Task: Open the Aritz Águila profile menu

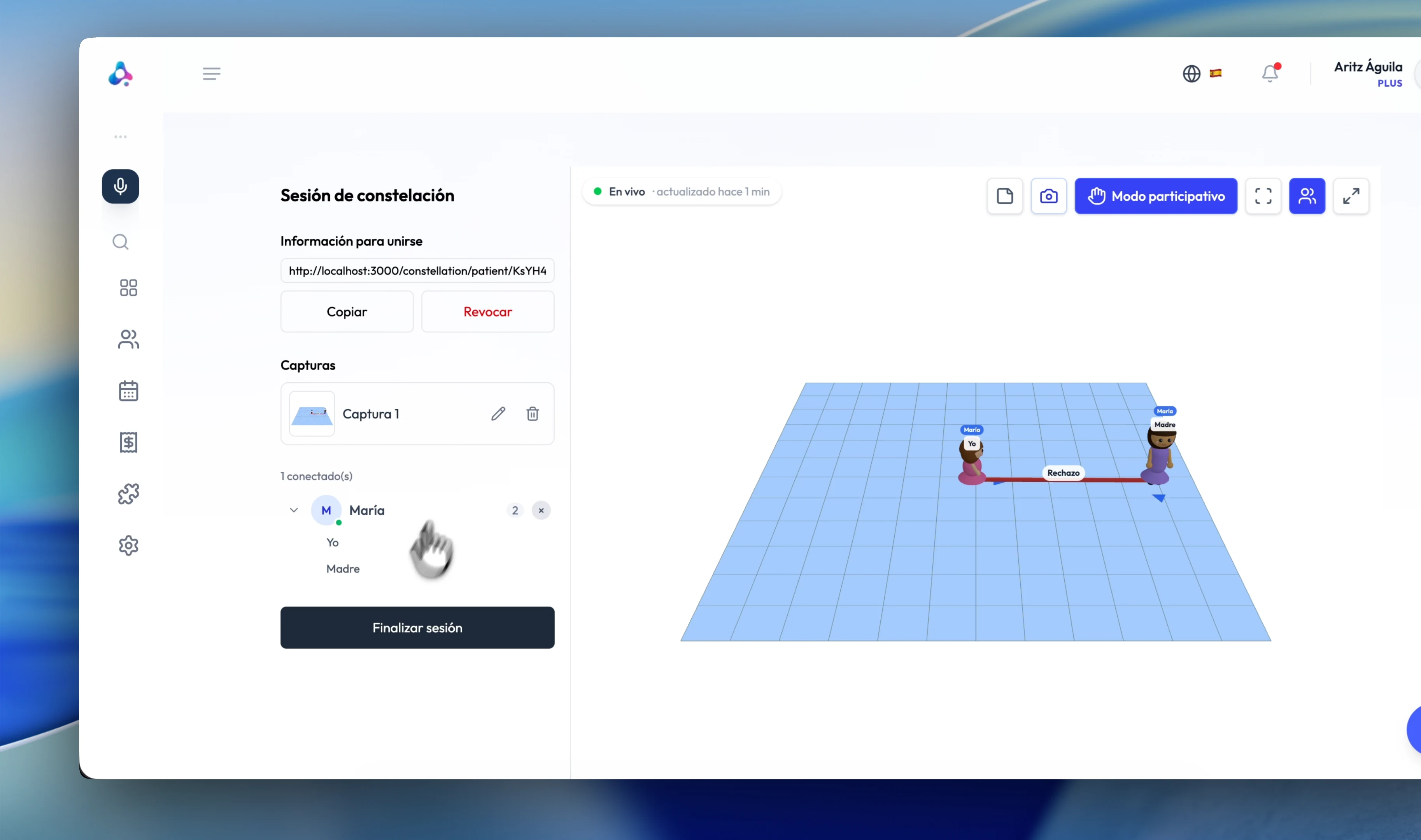Action: click(1368, 73)
